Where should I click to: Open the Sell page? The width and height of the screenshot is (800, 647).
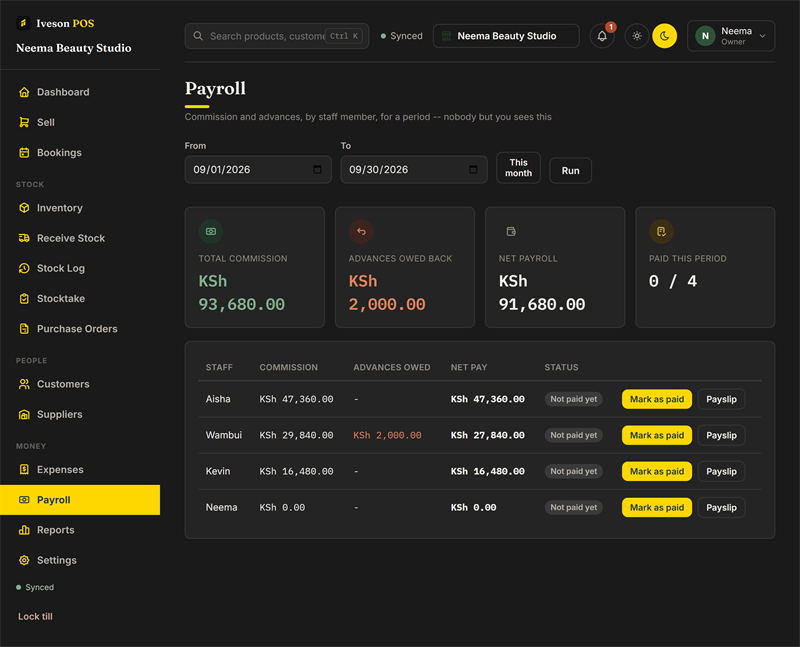point(80,122)
